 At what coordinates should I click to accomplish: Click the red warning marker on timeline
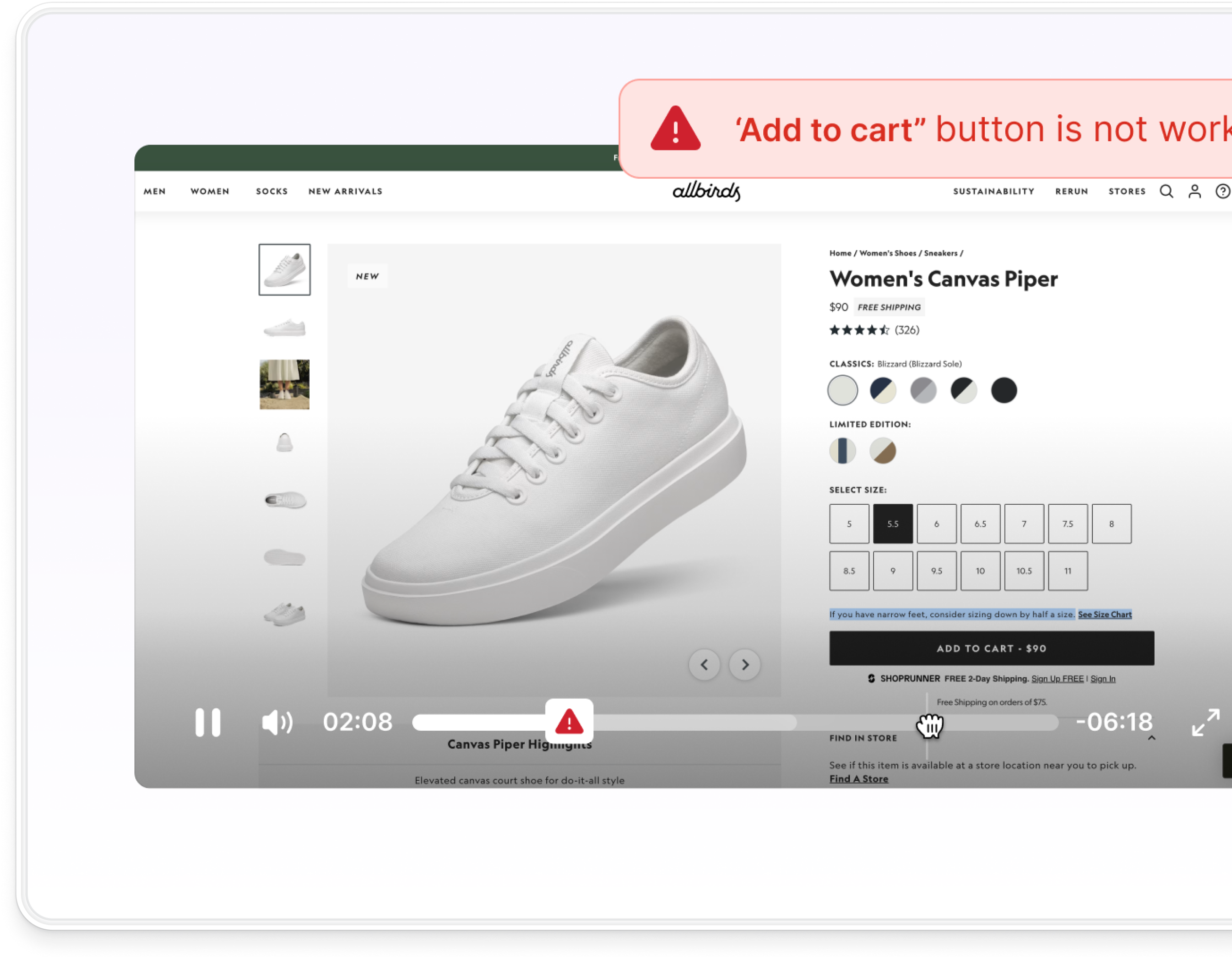[x=569, y=722]
